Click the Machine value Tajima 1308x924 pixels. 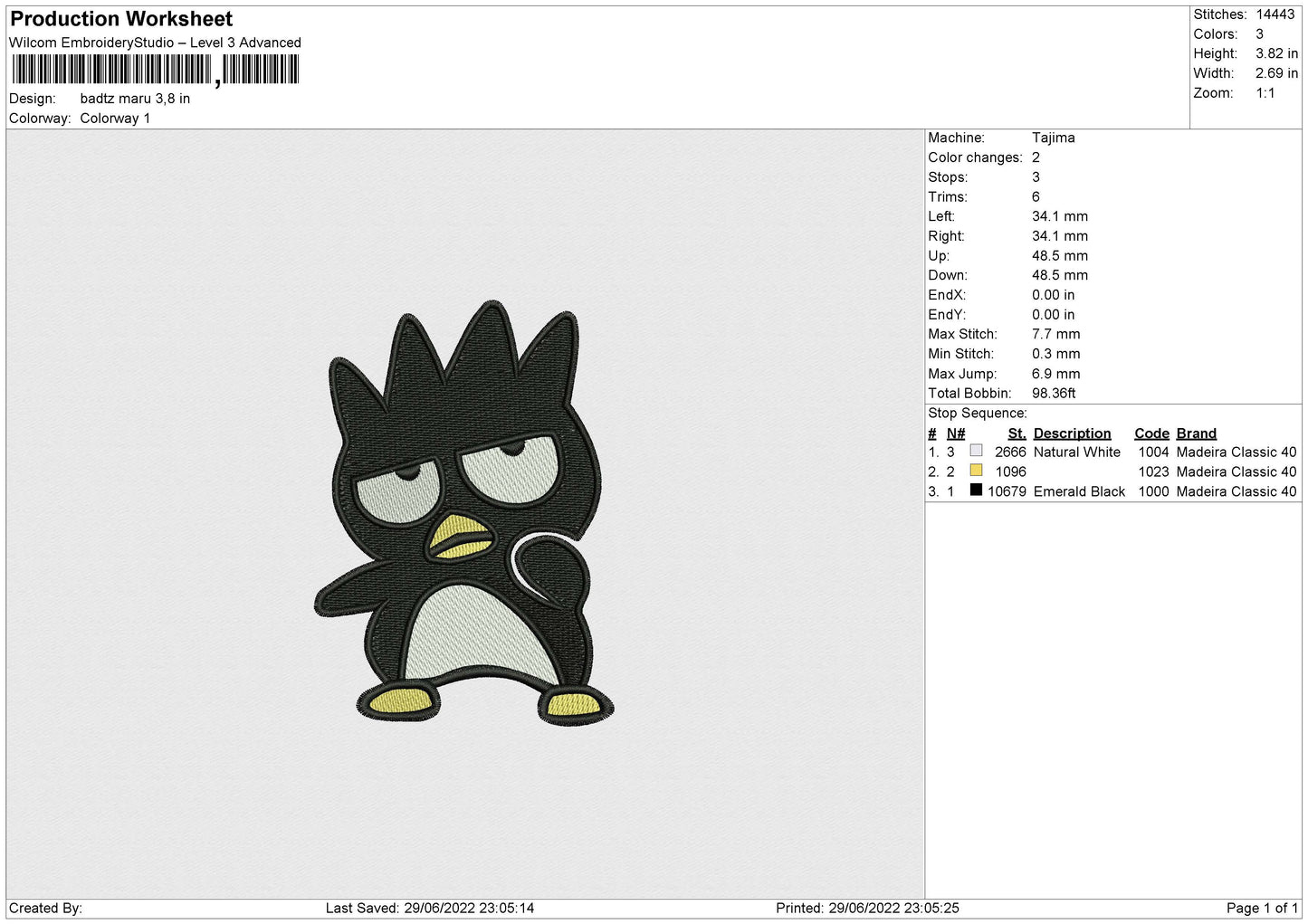(1054, 138)
